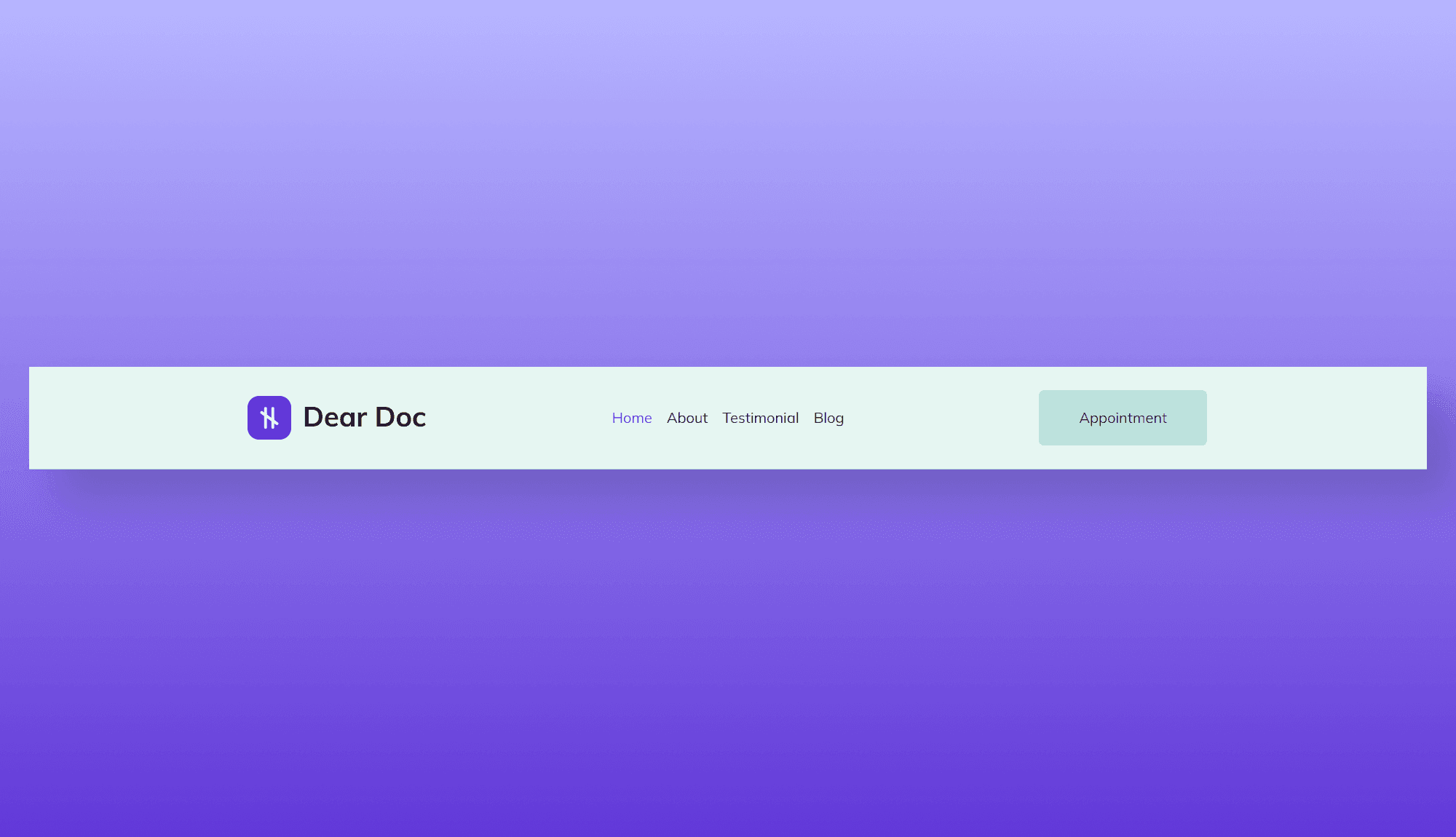Image resolution: width=1456 pixels, height=837 pixels.
Task: Click the Dear Doc site title text
Action: click(364, 417)
